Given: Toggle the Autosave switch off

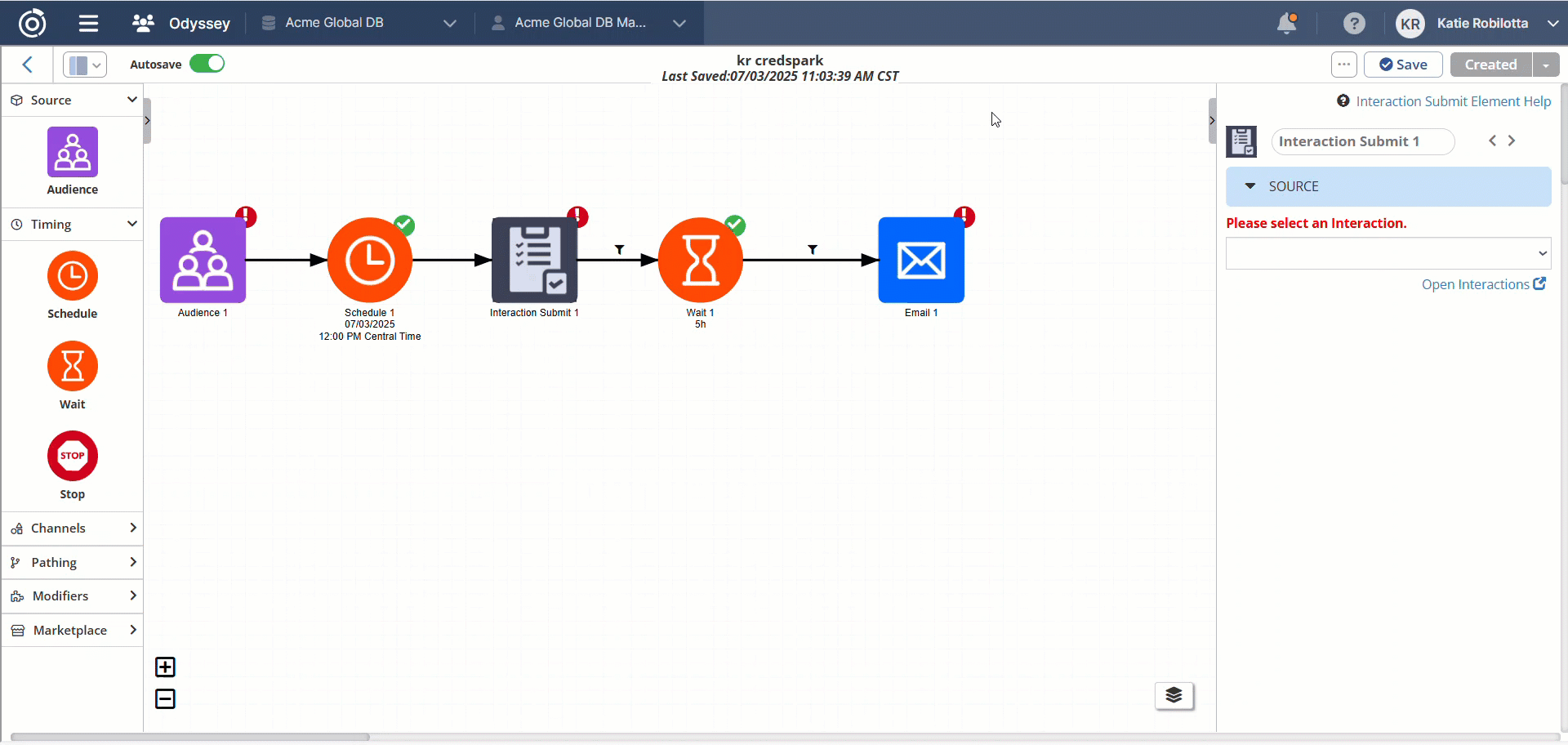Looking at the screenshot, I should pos(207,64).
